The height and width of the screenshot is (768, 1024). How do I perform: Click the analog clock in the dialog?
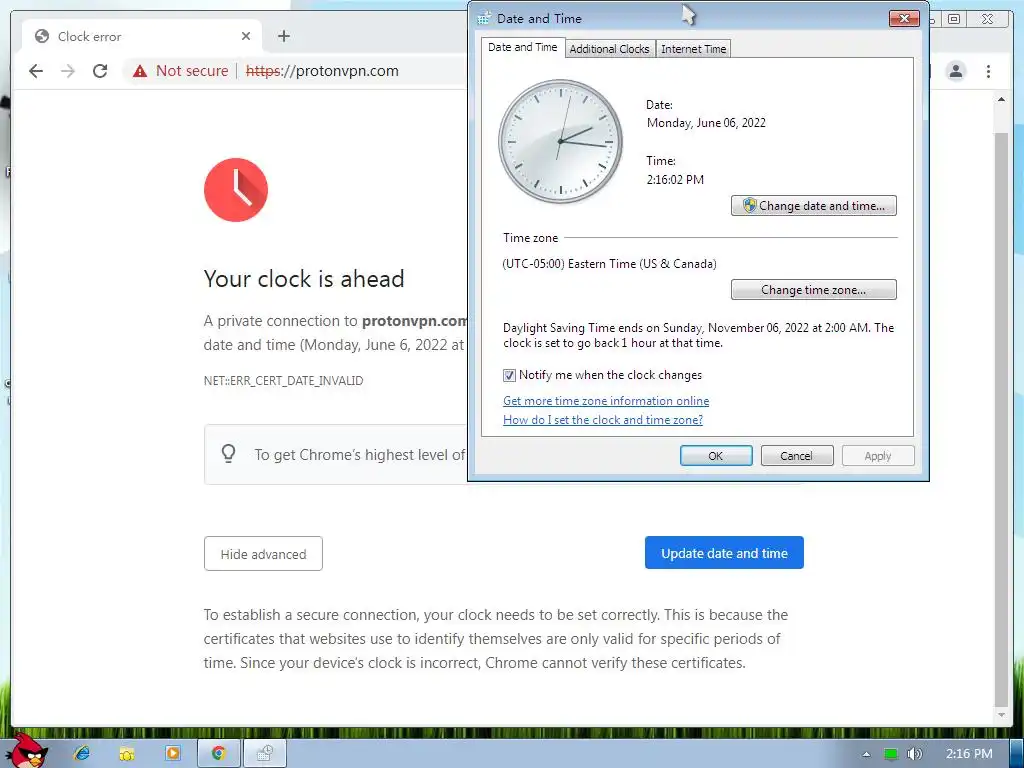(x=560, y=141)
